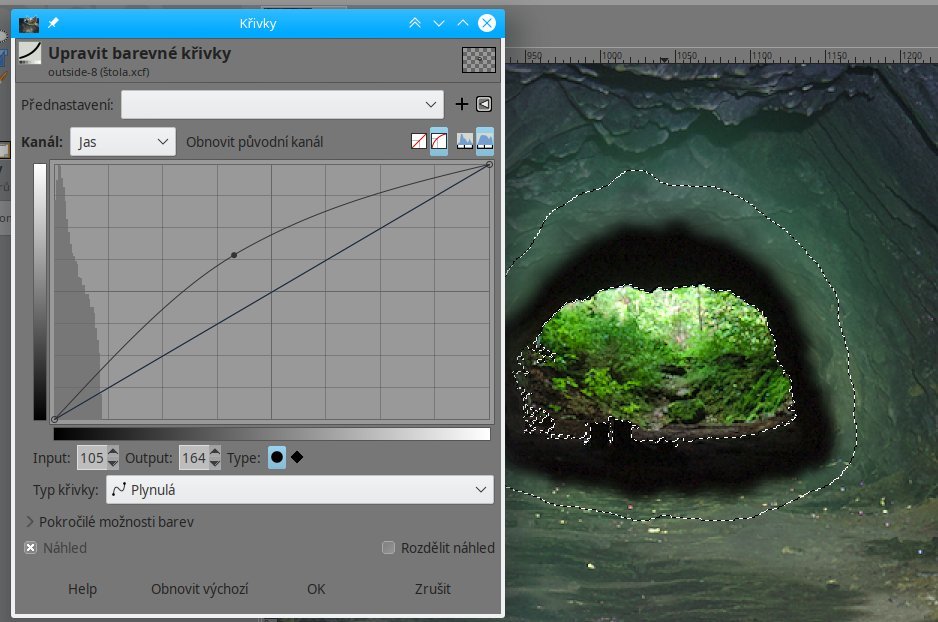Open the preset management menu icon
This screenshot has width=938, height=622.
484,104
